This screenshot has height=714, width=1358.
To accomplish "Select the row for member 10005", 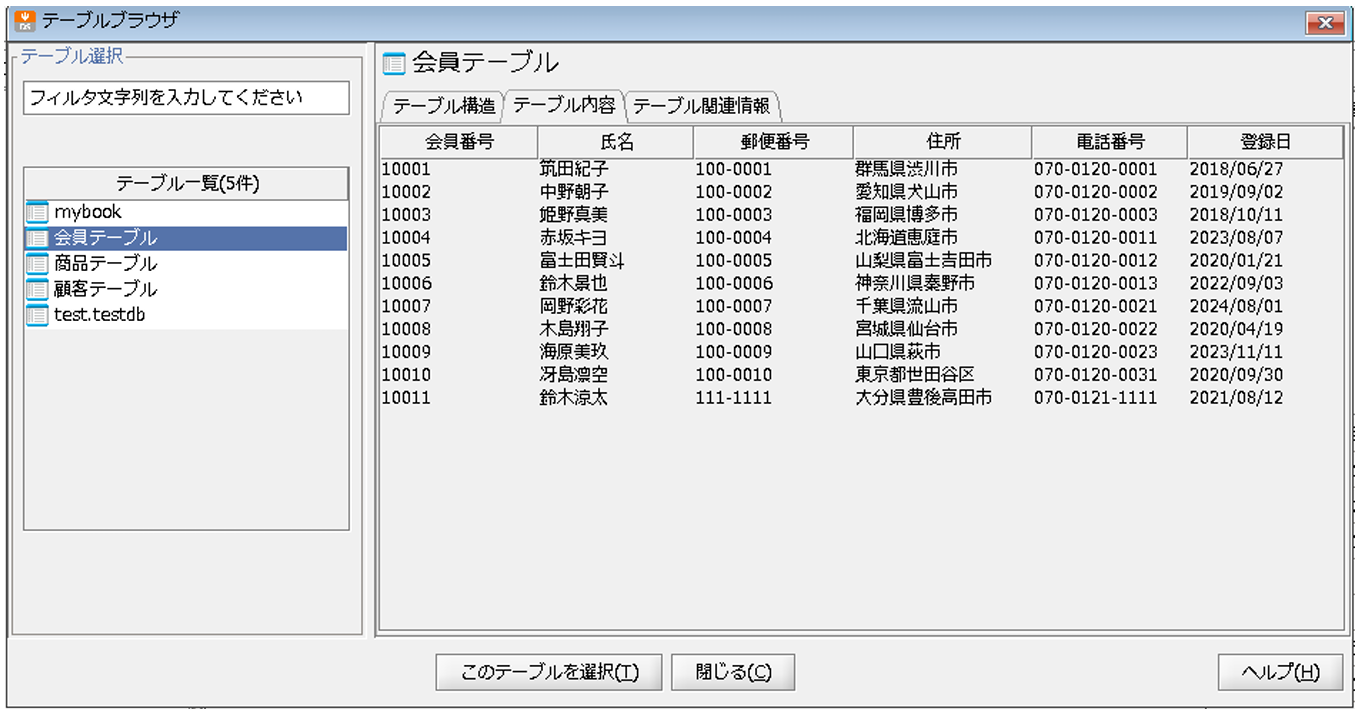I will coord(406,260).
